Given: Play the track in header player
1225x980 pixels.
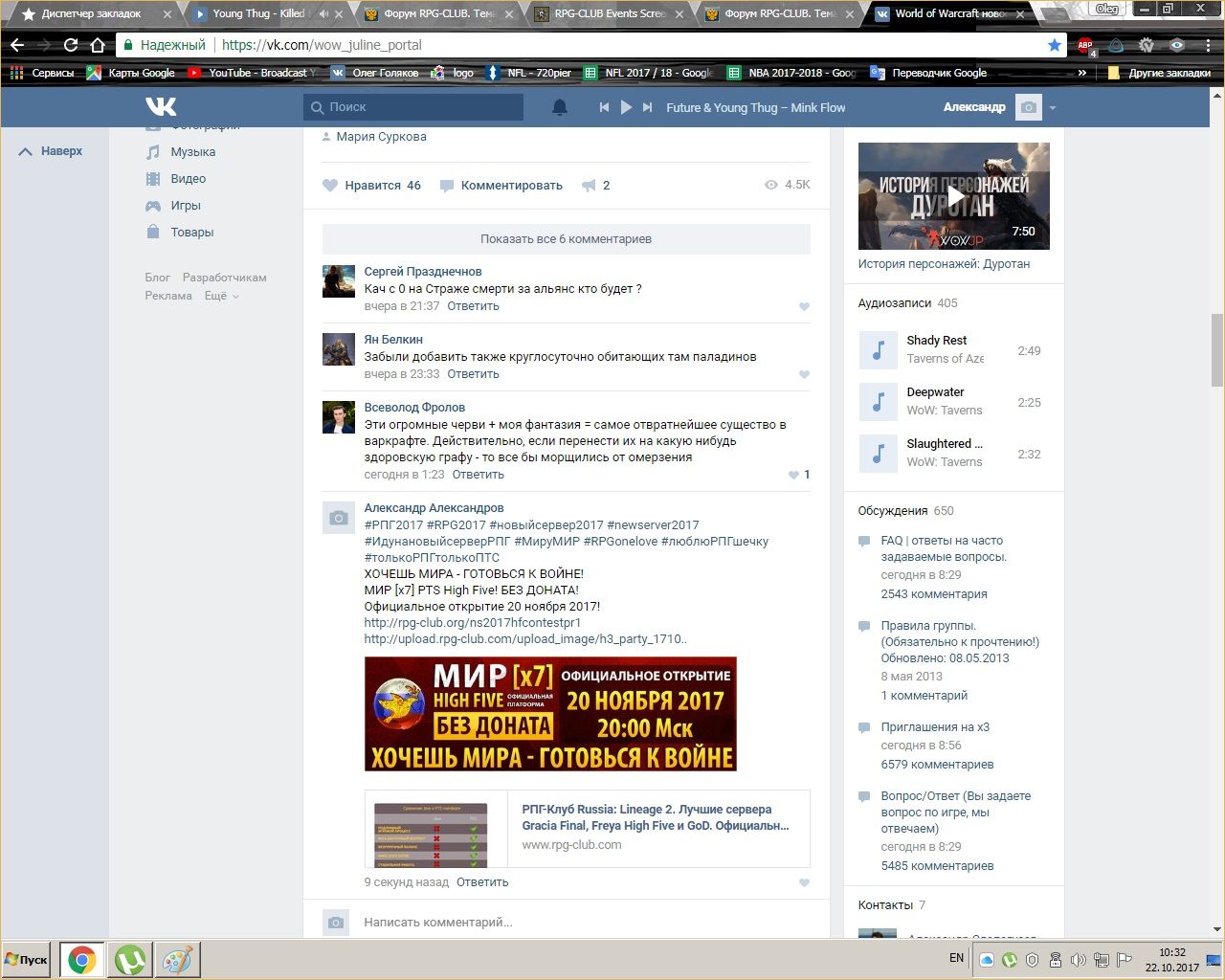Looking at the screenshot, I should [x=626, y=107].
